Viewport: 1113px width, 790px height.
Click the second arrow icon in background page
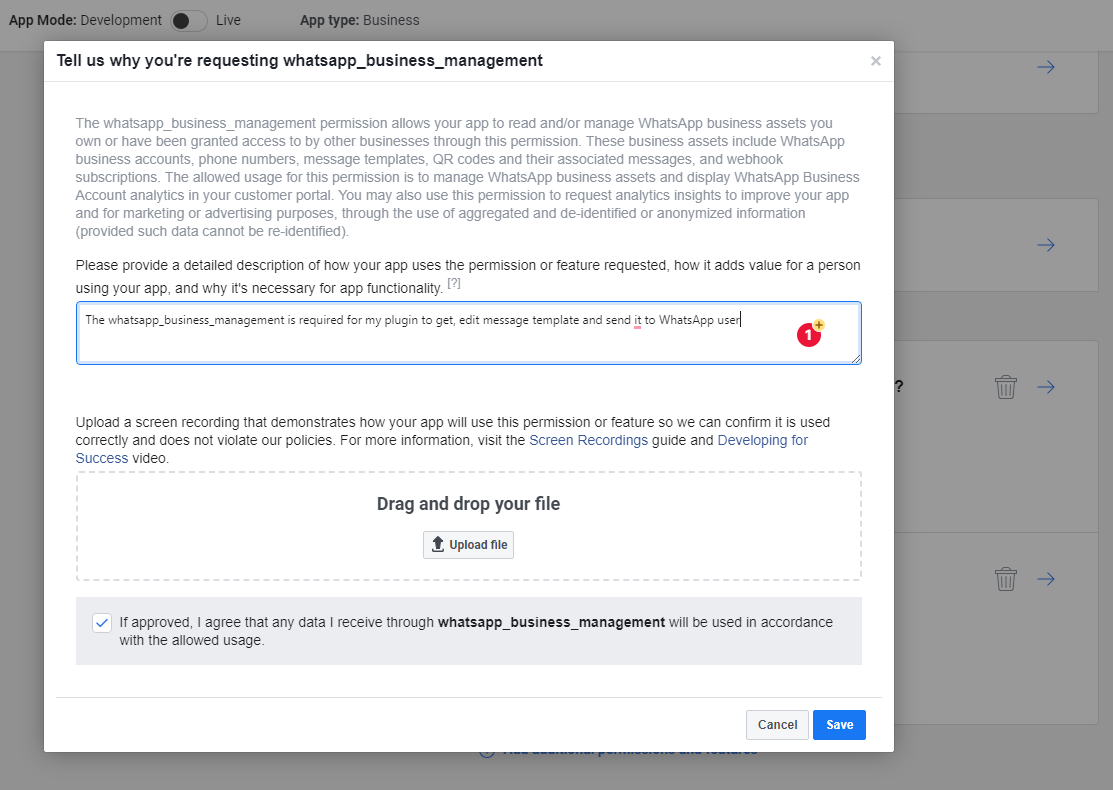pyautogui.click(x=1046, y=245)
